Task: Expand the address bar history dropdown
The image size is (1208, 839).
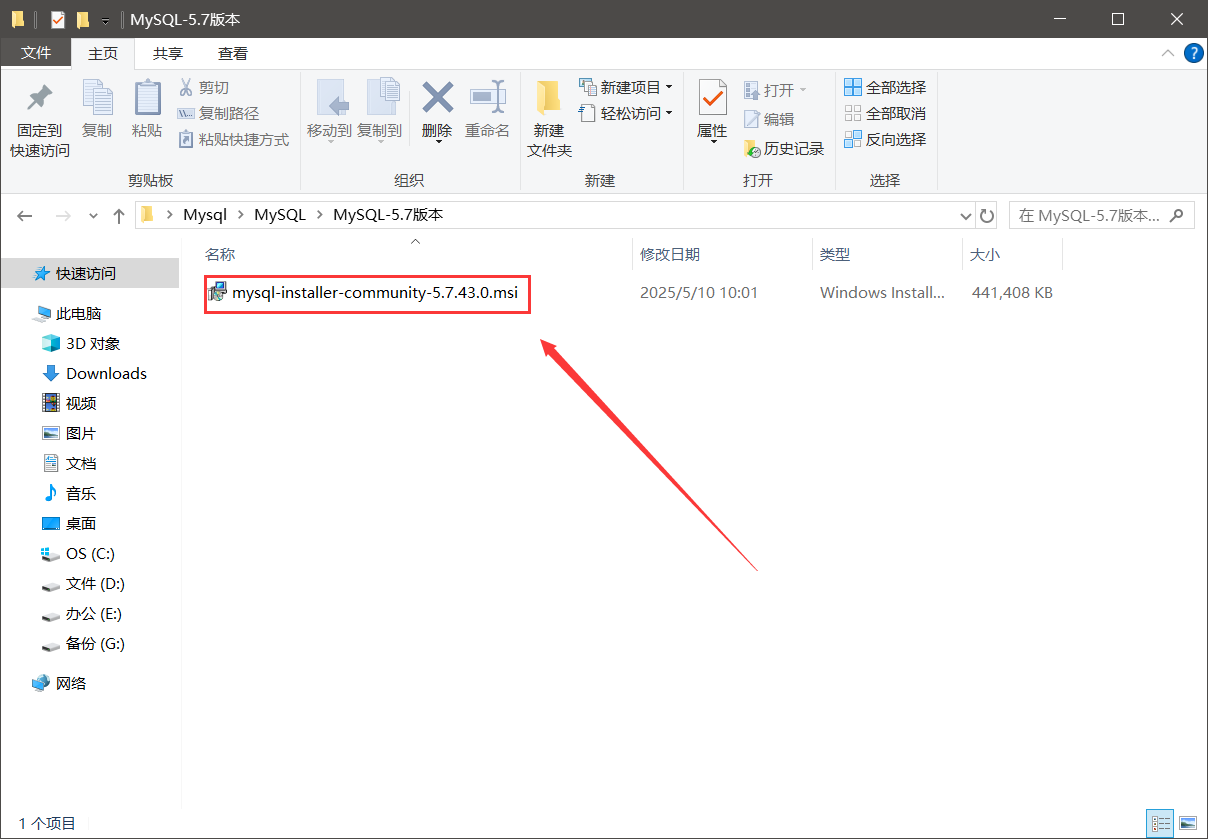Action: pos(965,215)
